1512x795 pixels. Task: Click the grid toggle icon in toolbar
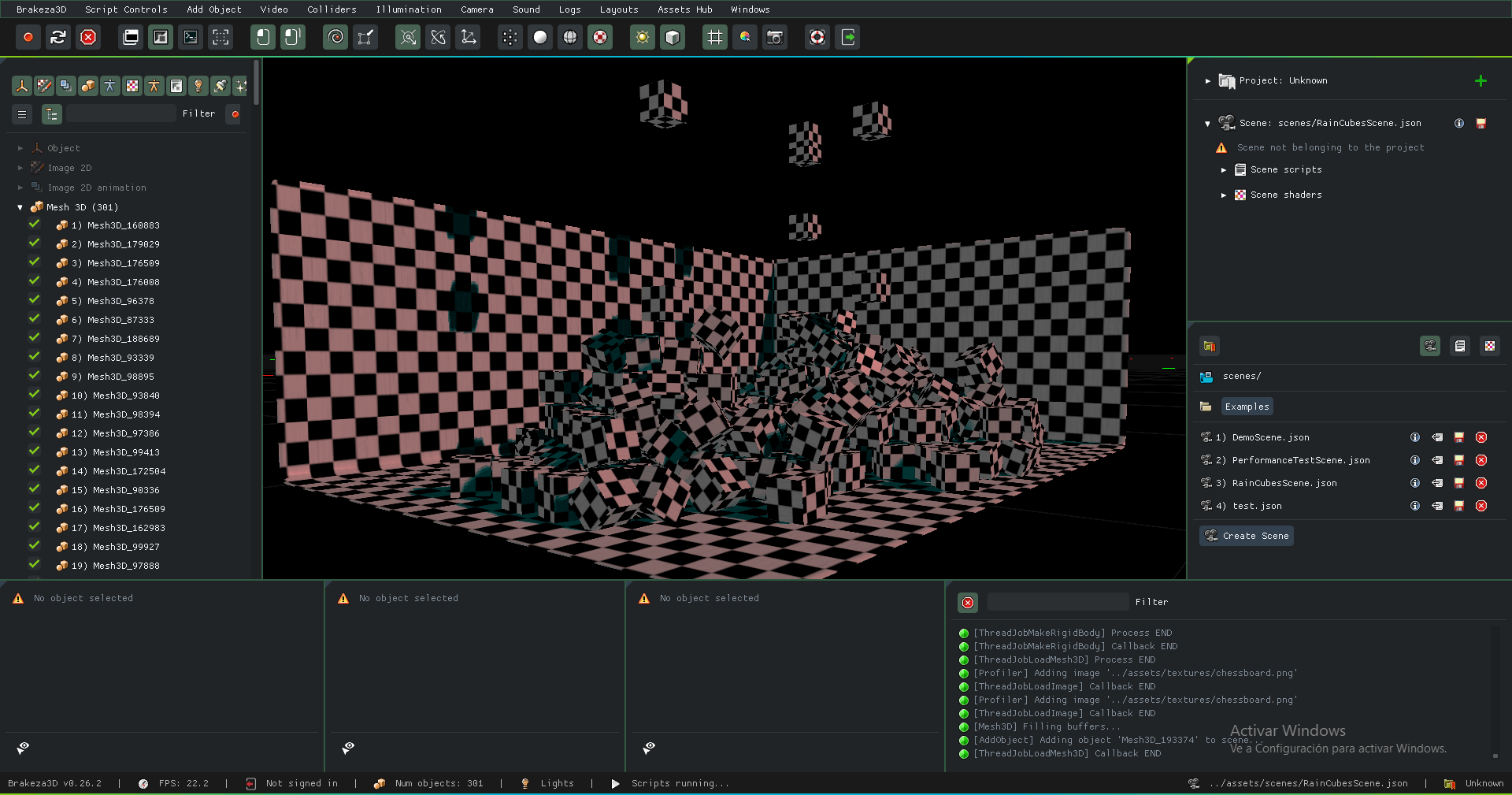(714, 37)
